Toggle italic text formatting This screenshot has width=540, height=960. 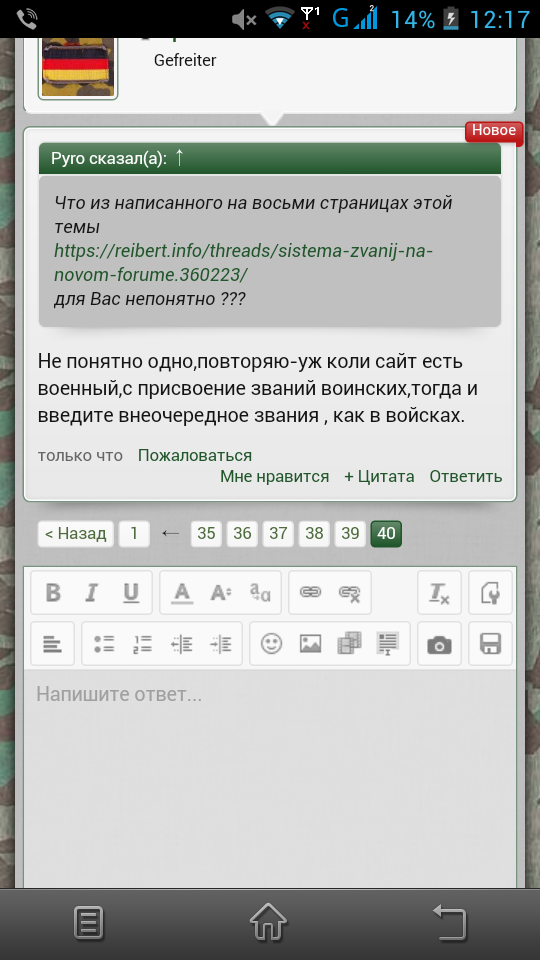(91, 592)
